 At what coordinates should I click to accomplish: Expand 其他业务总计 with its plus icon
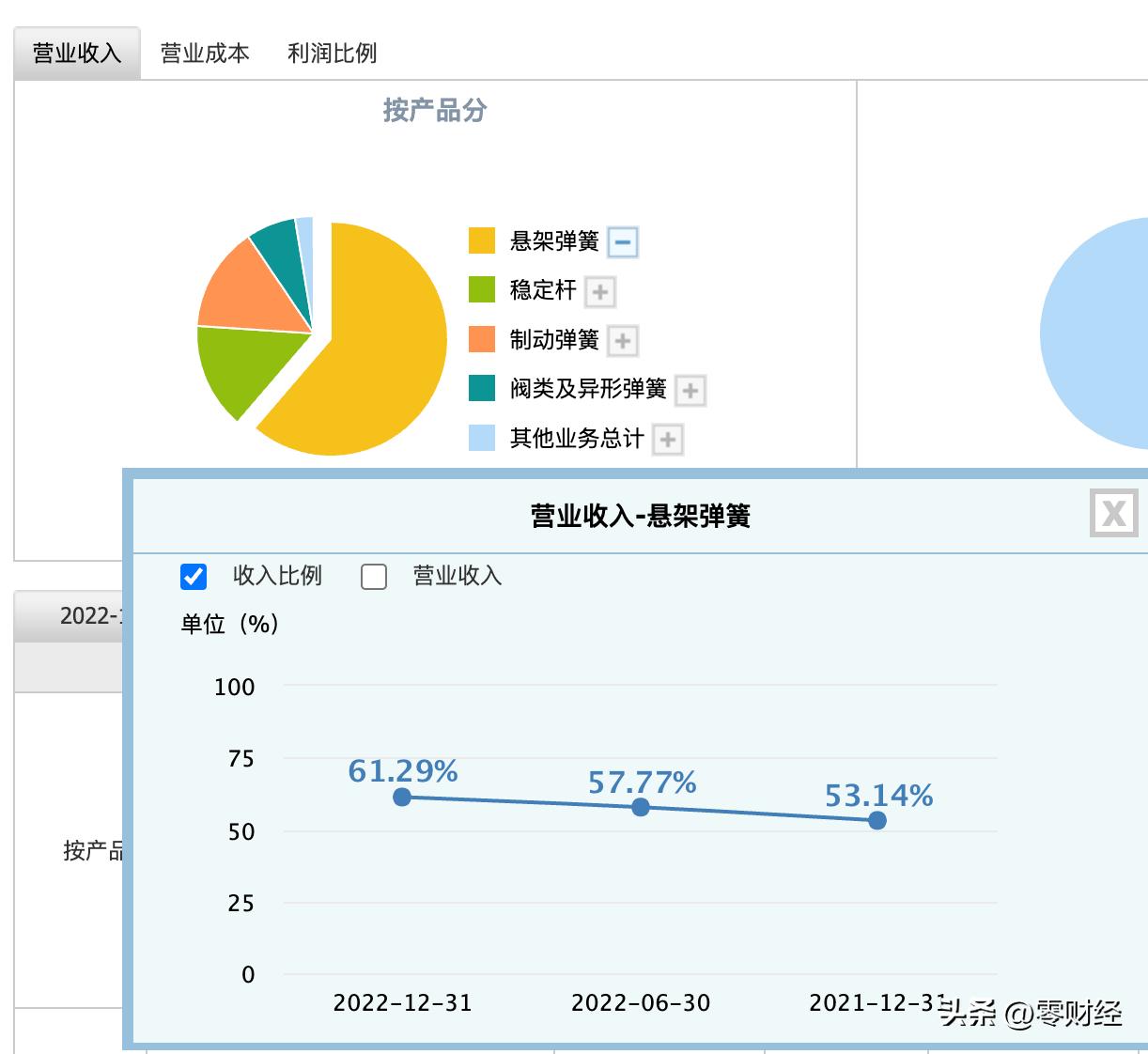pyautogui.click(x=666, y=439)
